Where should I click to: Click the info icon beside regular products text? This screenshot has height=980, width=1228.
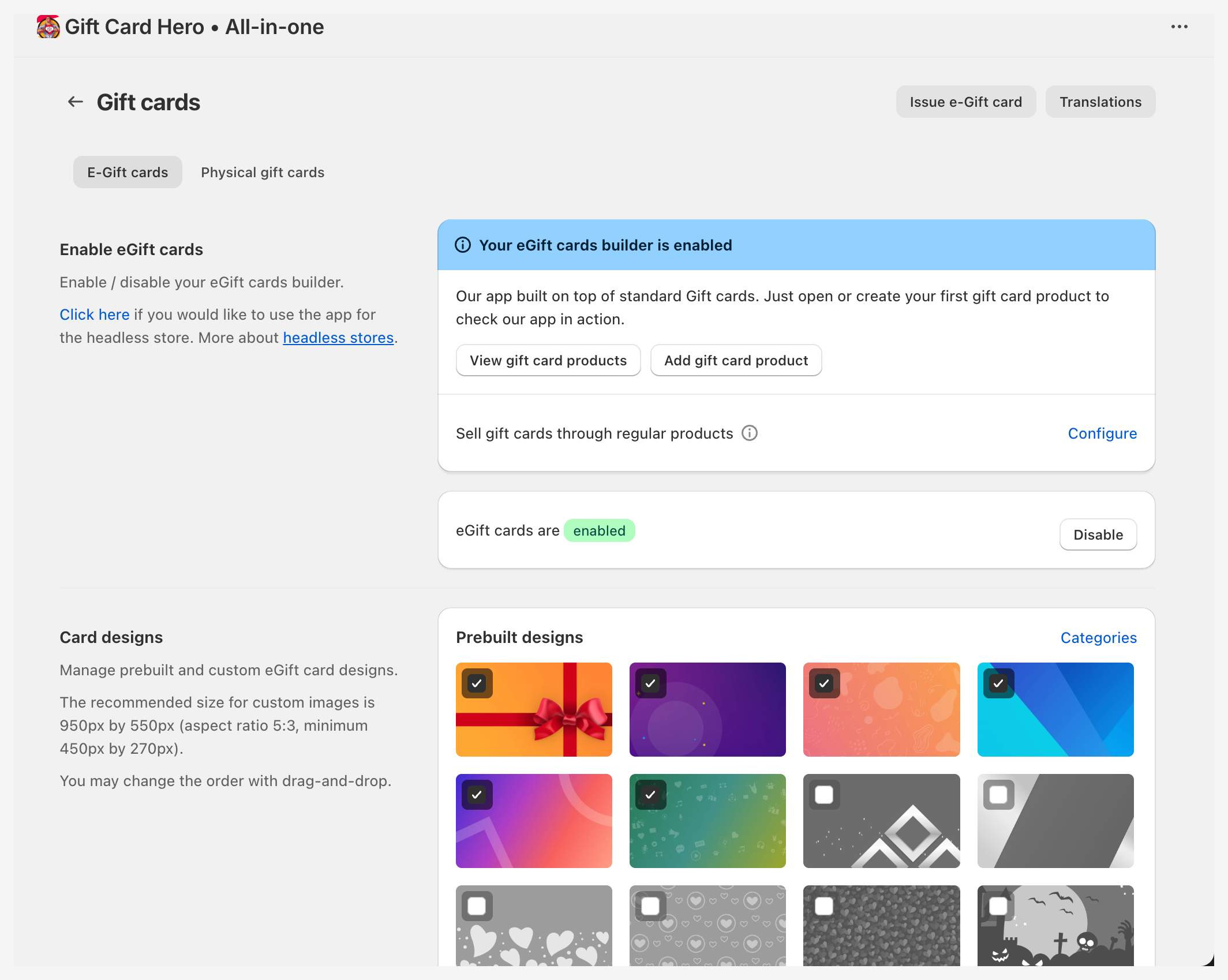tap(749, 433)
